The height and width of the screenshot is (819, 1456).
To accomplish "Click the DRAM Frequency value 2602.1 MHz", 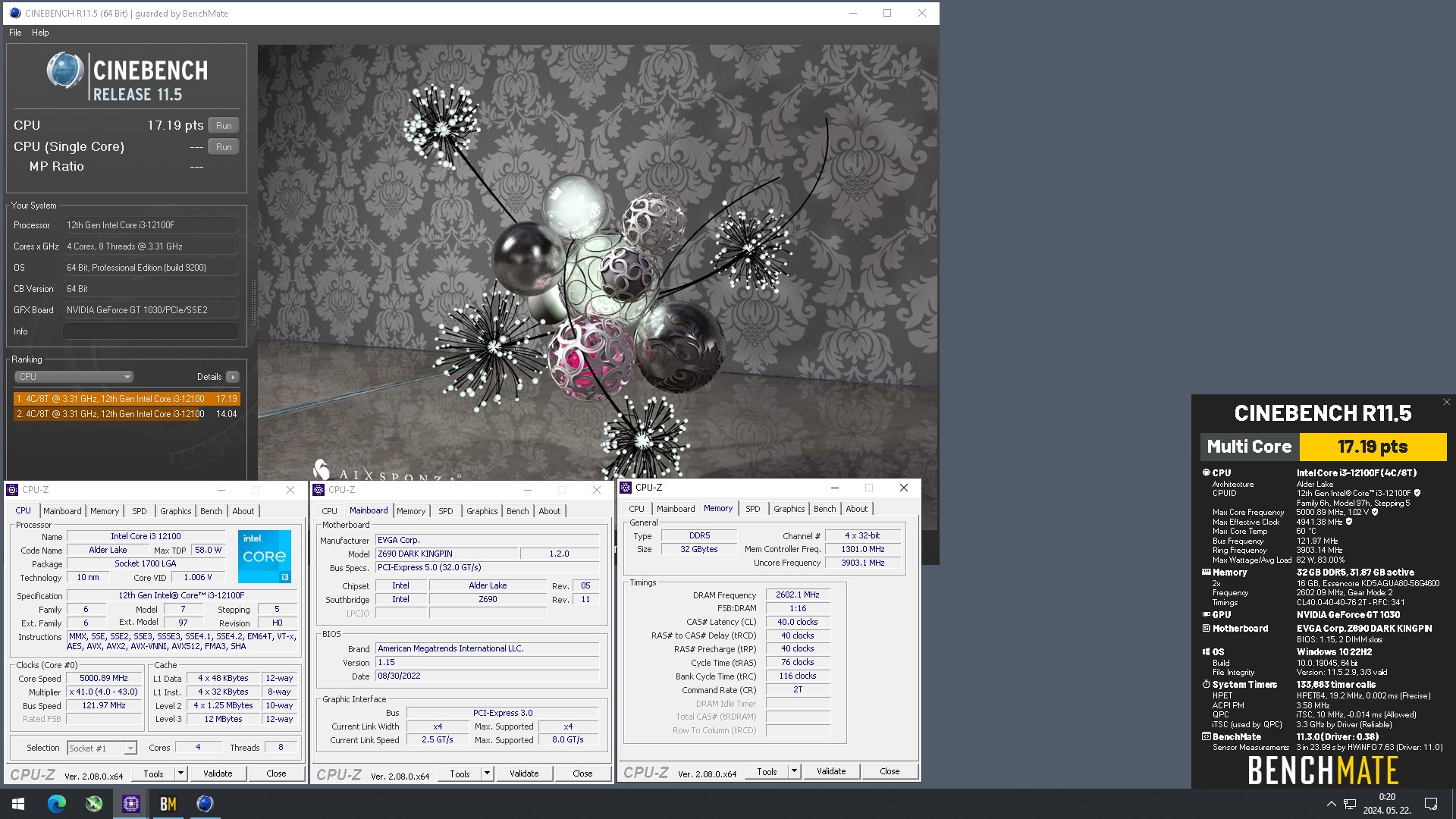I will [798, 595].
